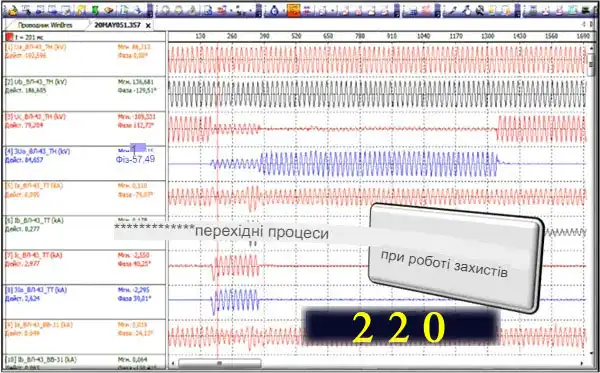Click the 260 mark on the time ruler

[x=232, y=36]
